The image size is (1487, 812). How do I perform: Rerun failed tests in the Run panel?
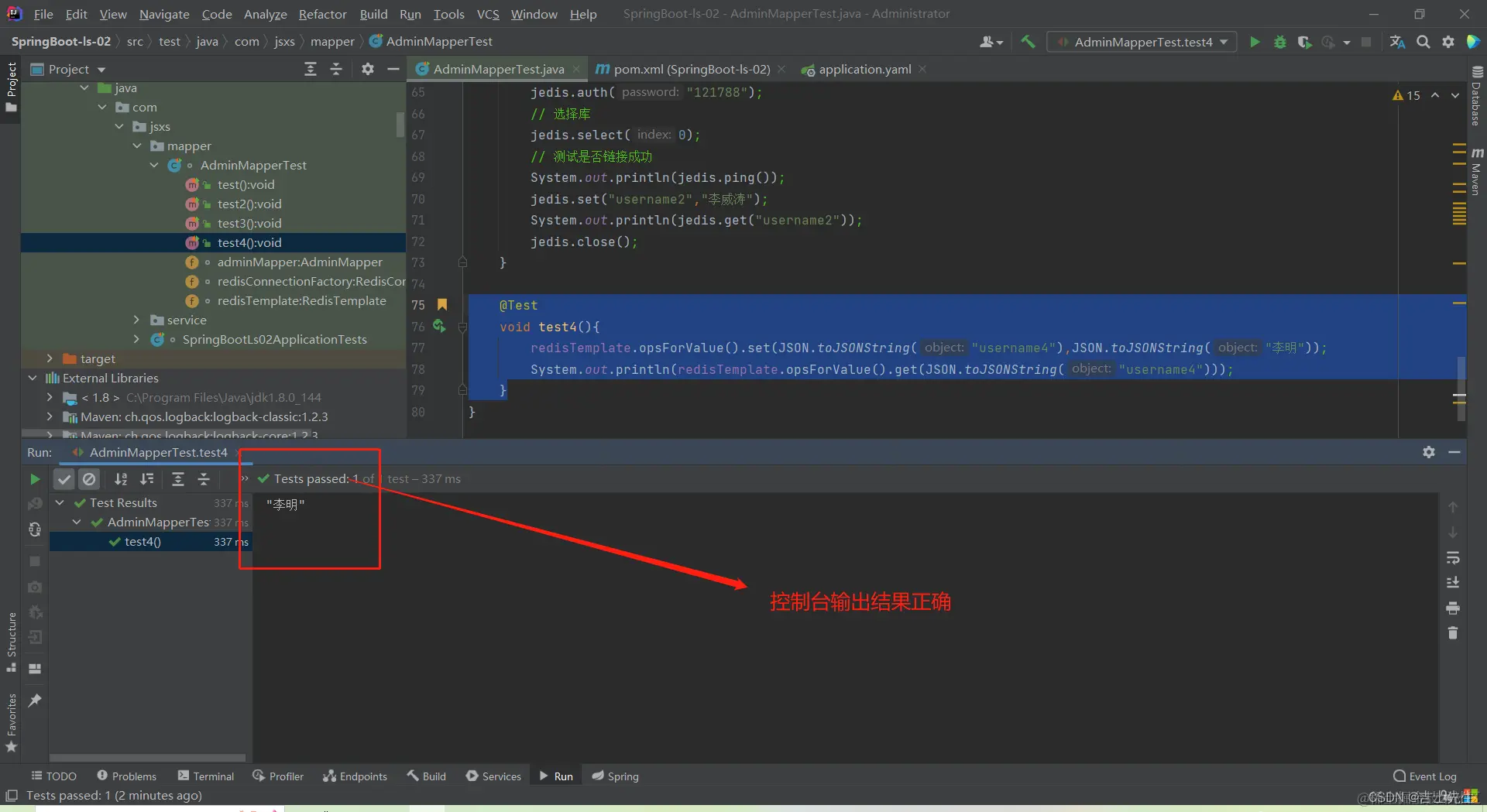[35, 504]
